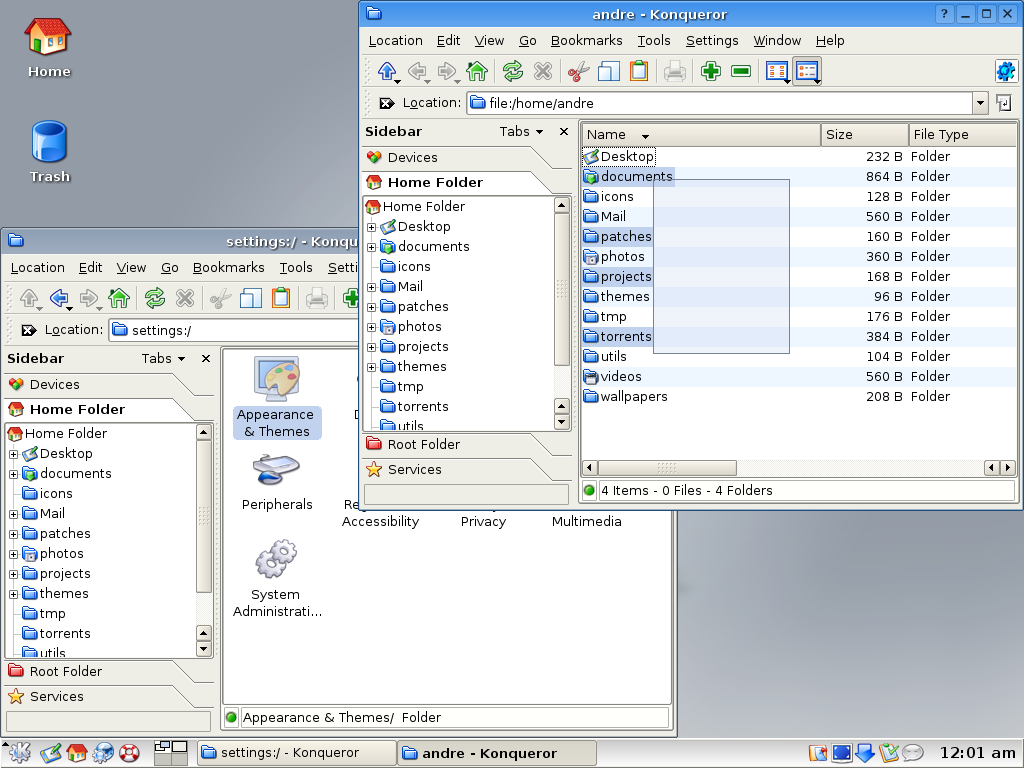This screenshot has width=1024, height=768.
Task: Click Cut scissors in andre Konqueror toolbar
Action: pos(579,71)
